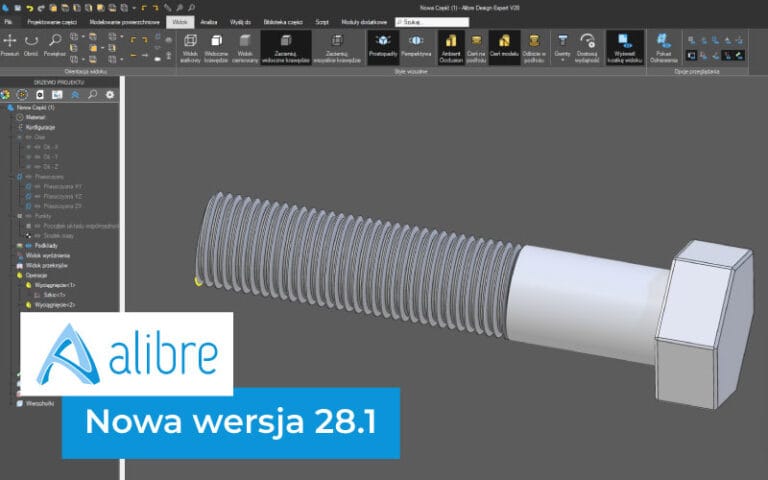The width and height of the screenshot is (768, 480).
Task: Open Biblioteka części tab
Action: 283,22
